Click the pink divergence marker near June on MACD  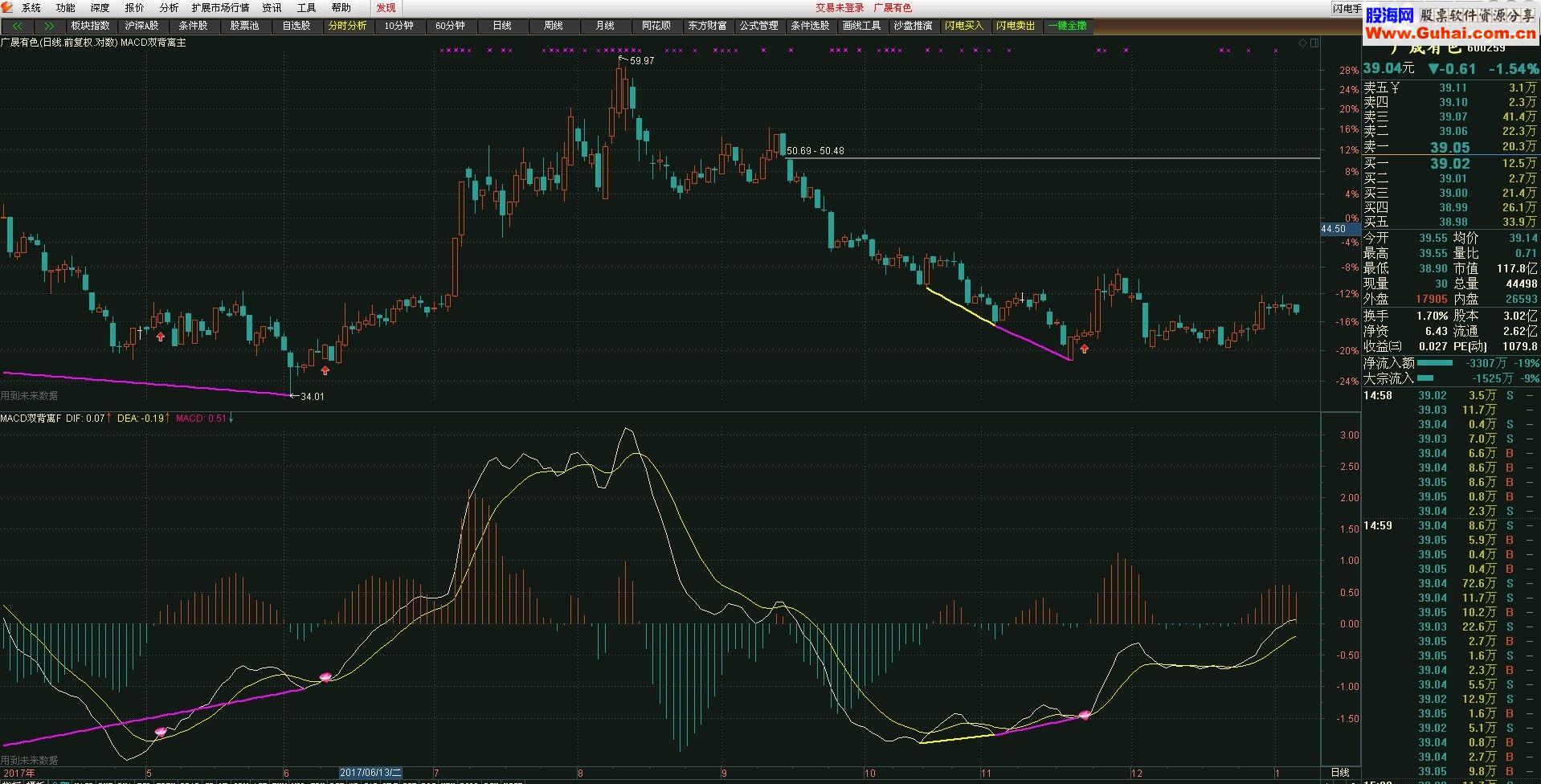[x=325, y=677]
